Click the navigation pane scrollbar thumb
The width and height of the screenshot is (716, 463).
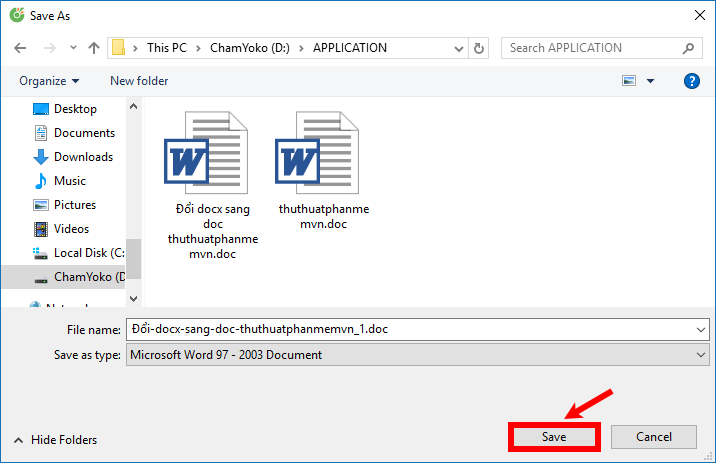click(x=133, y=258)
